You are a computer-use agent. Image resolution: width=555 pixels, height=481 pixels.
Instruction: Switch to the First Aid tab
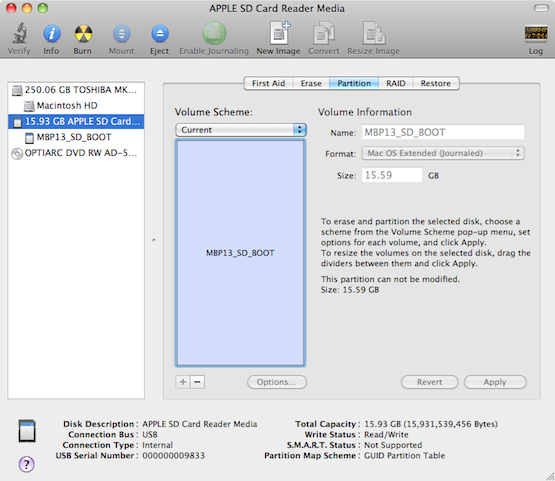(268, 84)
